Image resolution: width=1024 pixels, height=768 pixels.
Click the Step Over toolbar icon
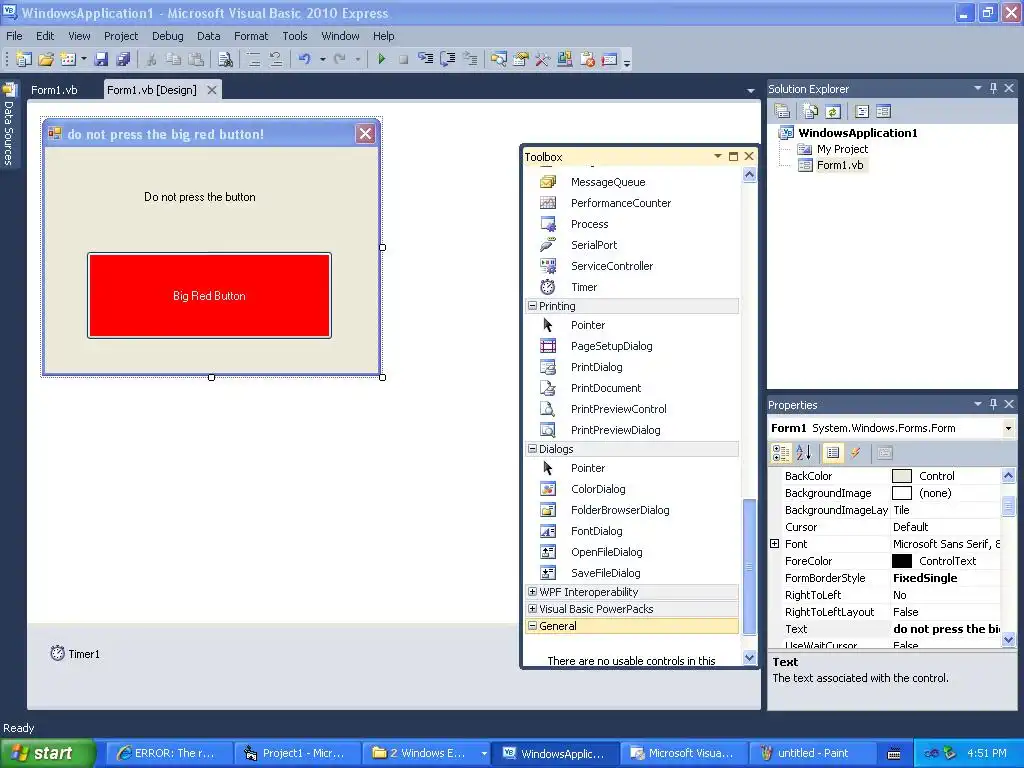click(x=448, y=59)
